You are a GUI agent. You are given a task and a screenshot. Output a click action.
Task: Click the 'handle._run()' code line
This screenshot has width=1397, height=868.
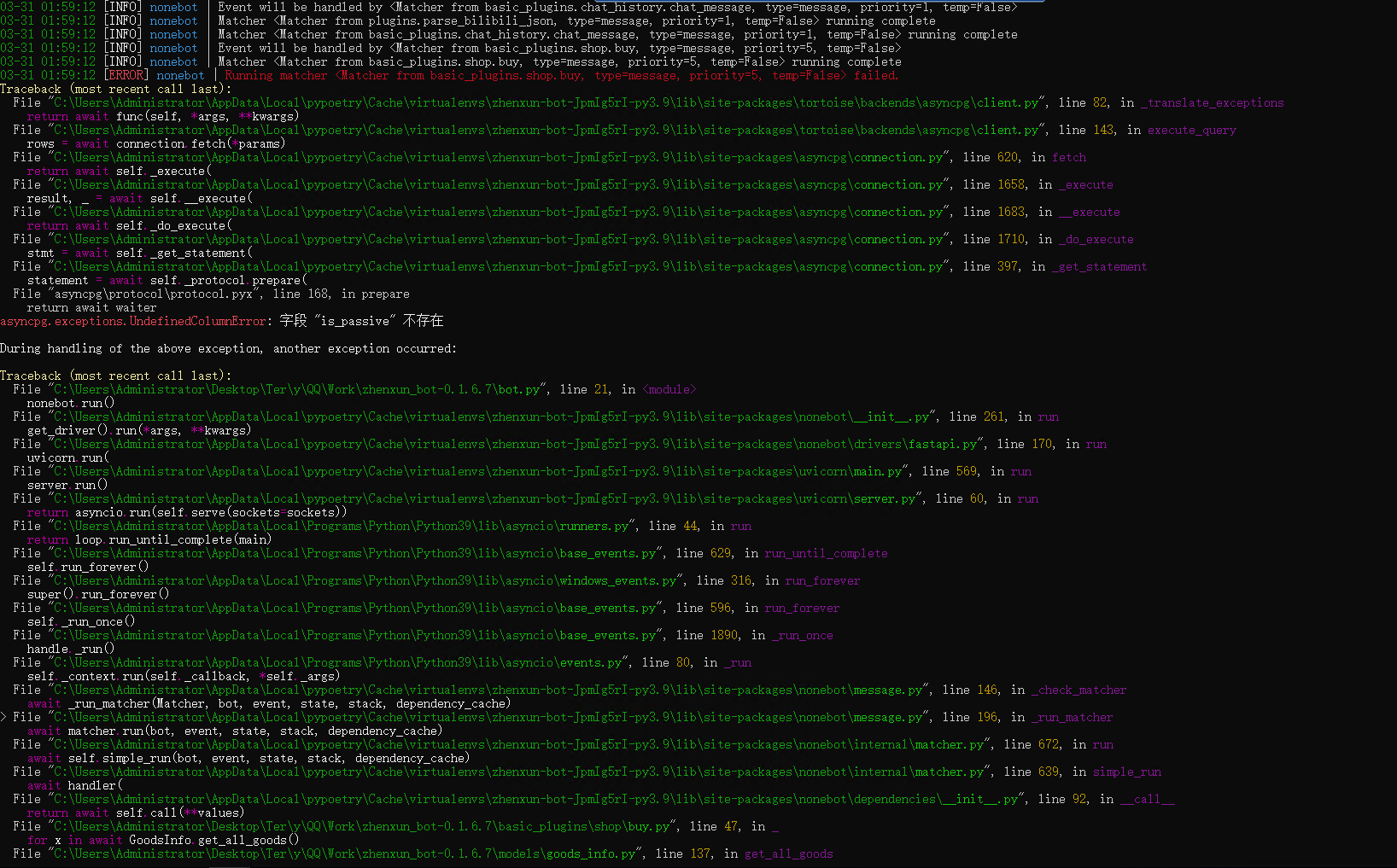[x=71, y=649]
